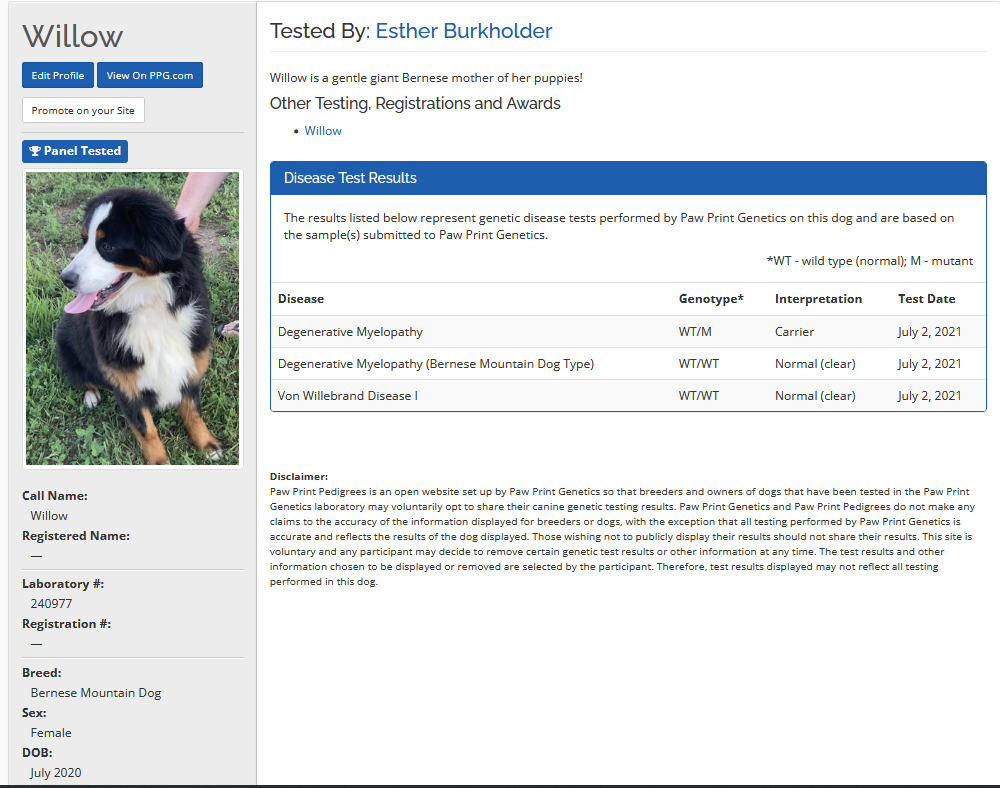Viewport: 1000px width, 788px height.
Task: Open the View On PPG.com button
Action: [150, 76]
